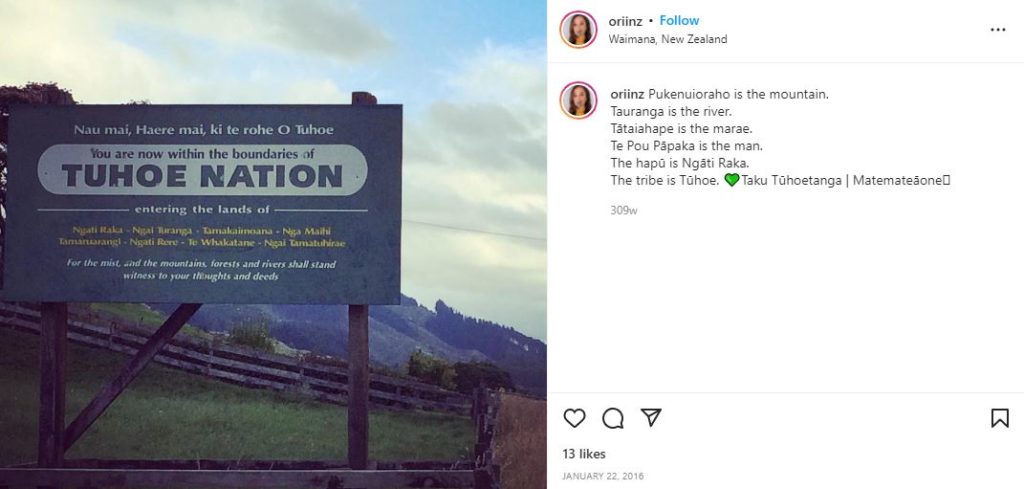Select Taku Tūhoetanga caption text
This screenshot has width=1024, height=489.
(791, 181)
